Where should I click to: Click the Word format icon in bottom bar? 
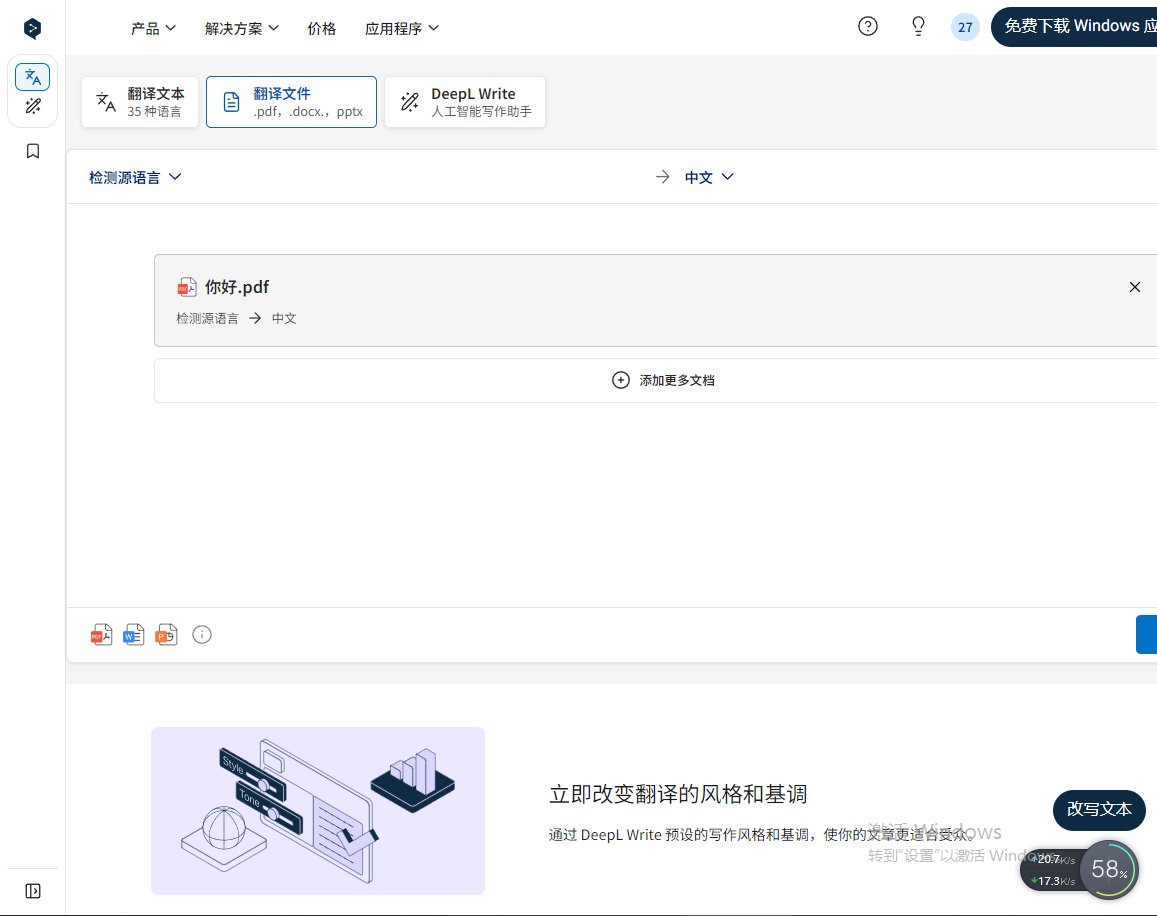pos(134,635)
